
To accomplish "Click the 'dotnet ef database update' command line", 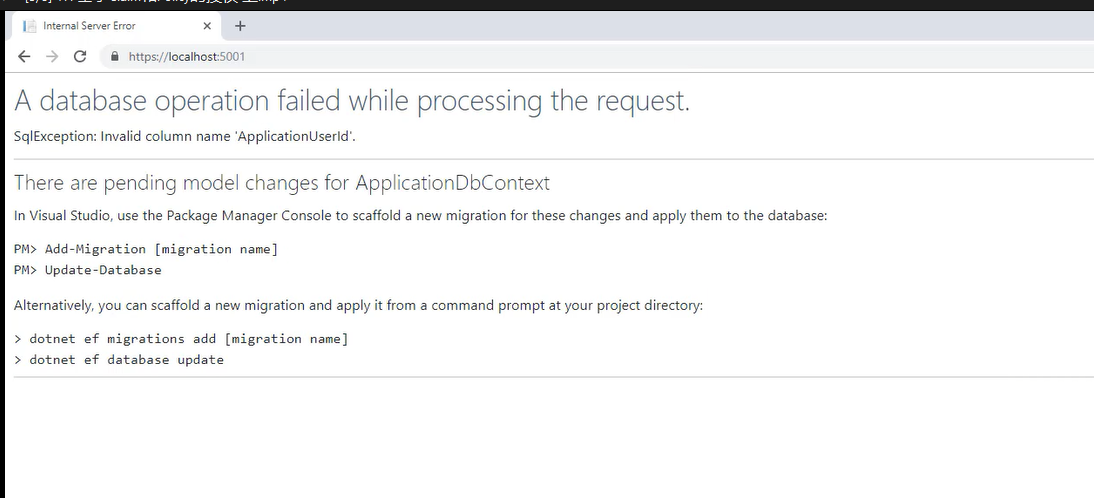I will click(x=119, y=360).
